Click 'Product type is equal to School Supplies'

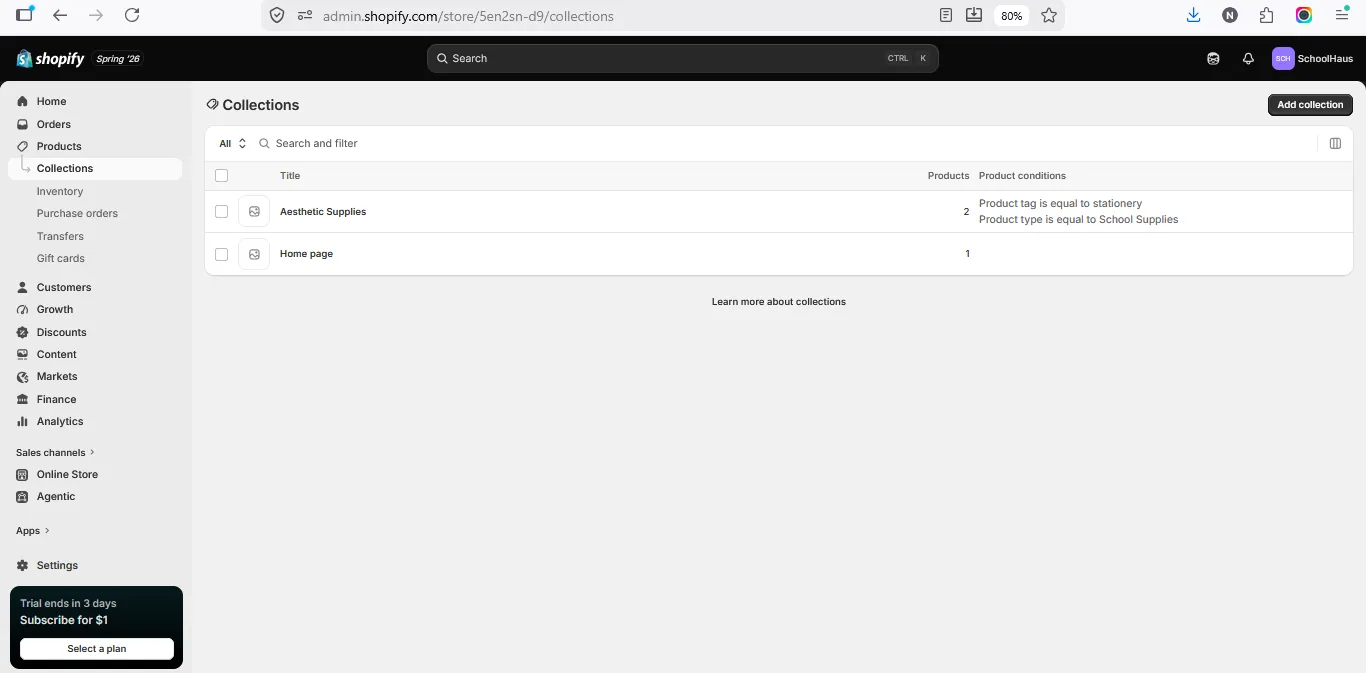pyautogui.click(x=1078, y=219)
